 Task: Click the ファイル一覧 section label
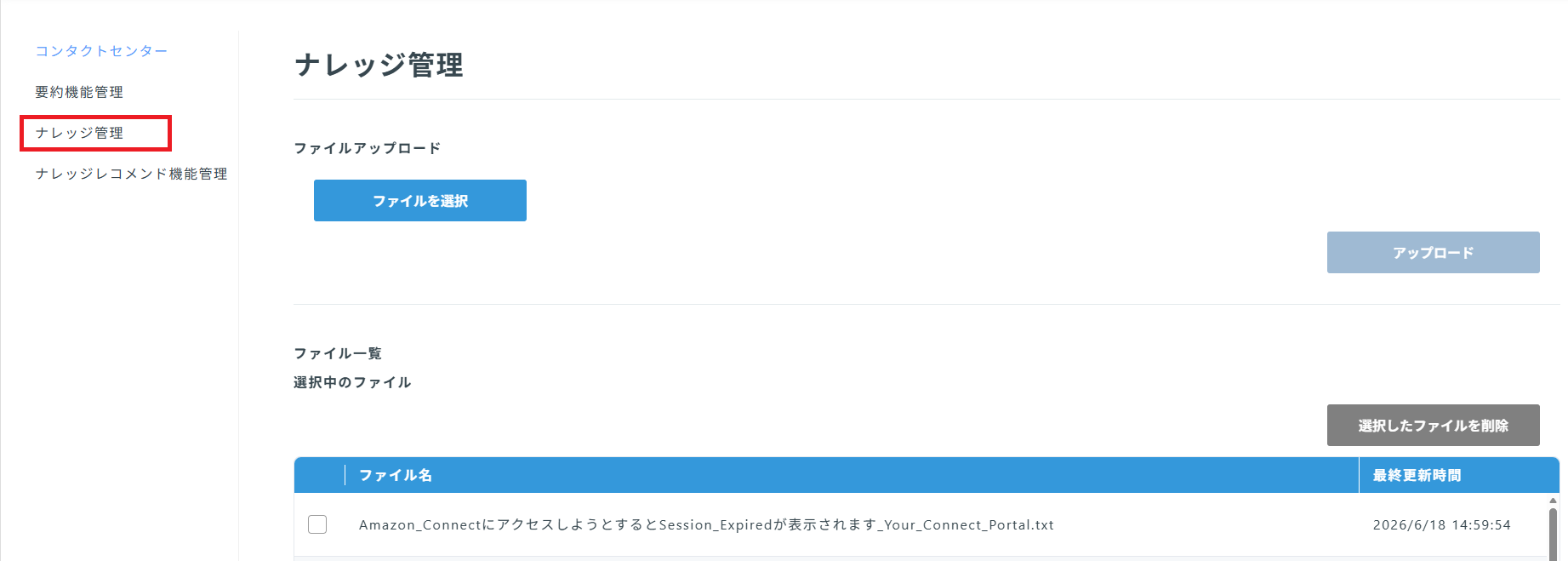coord(338,353)
